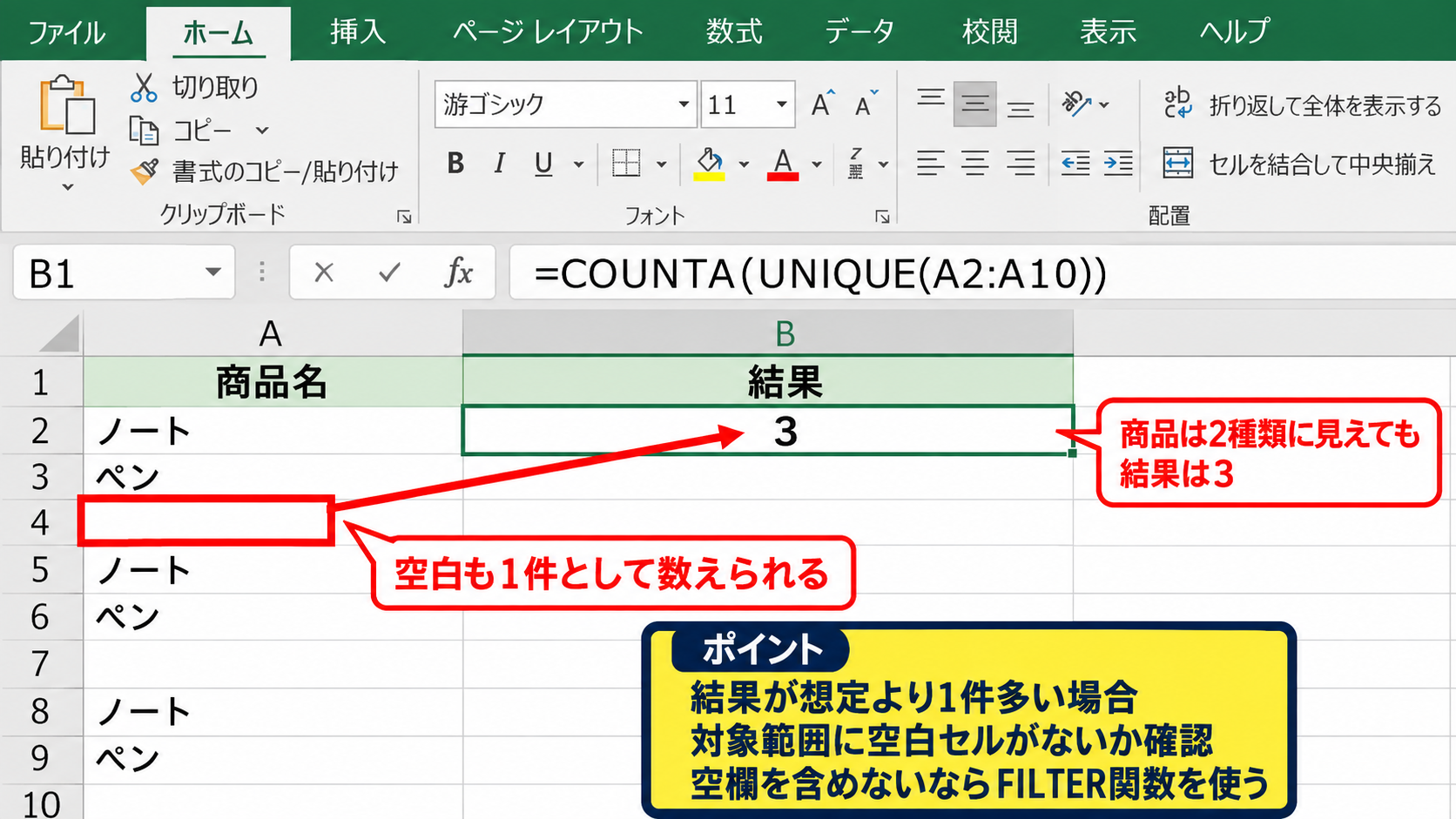Expand font color dropdown arrow
1456x819 pixels.
[817, 164]
